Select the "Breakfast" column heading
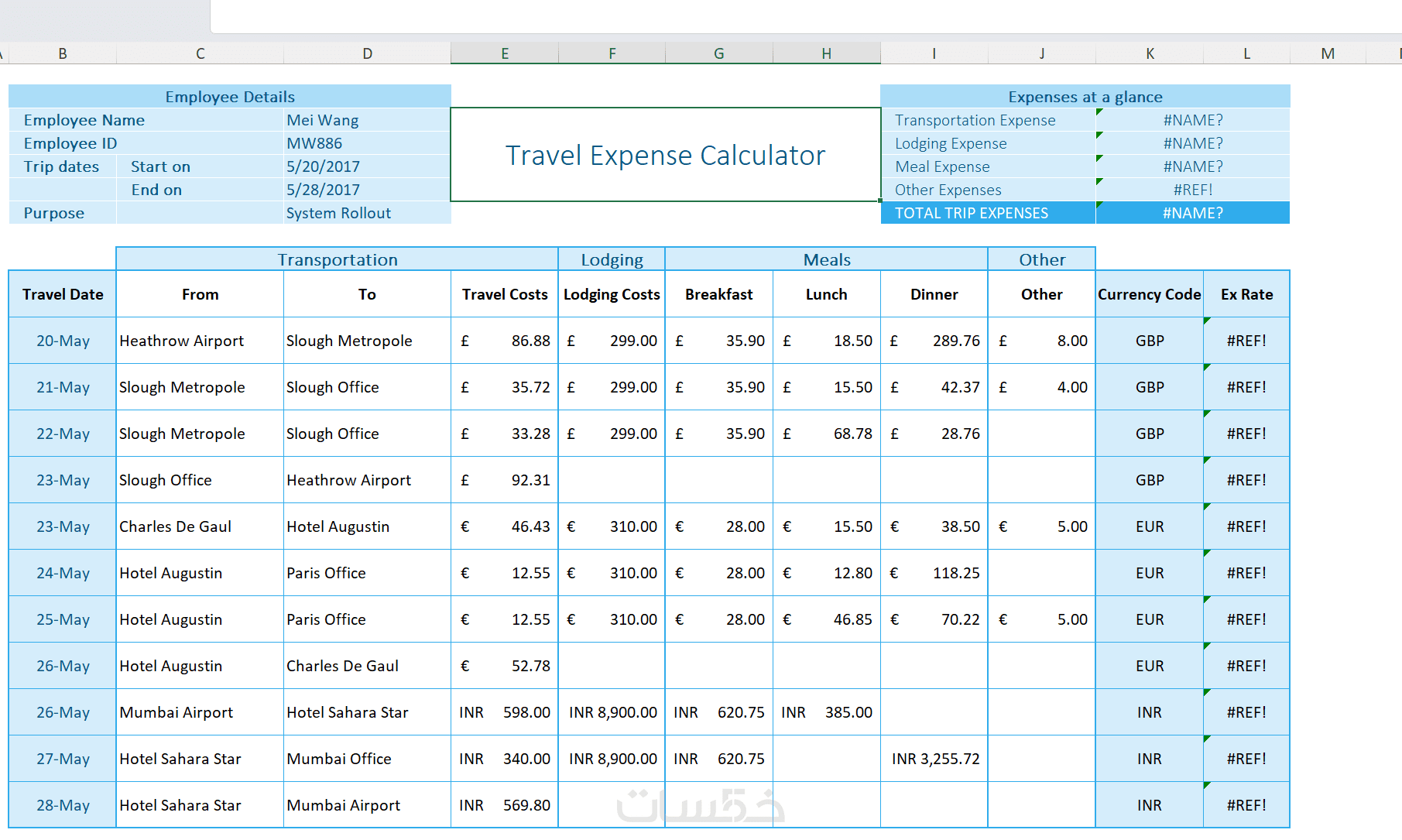This screenshot has height=840, width=1402. pyautogui.click(x=719, y=294)
